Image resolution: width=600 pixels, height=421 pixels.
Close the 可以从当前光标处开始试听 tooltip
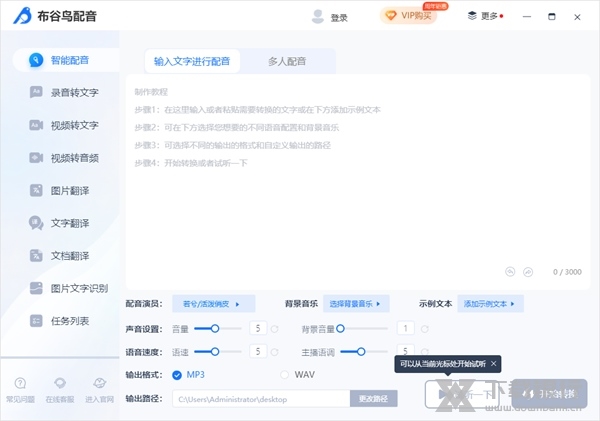pos(494,364)
